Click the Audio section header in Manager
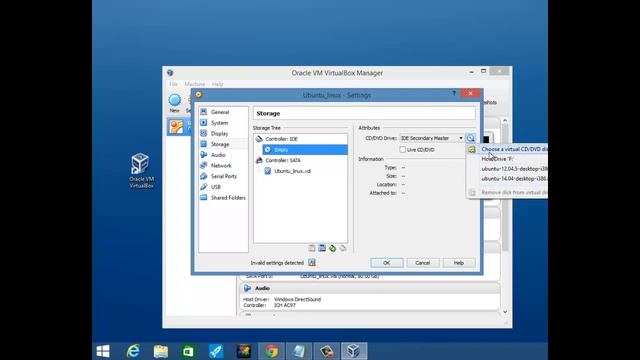Viewport: 640px width, 360px height. pyautogui.click(x=369, y=288)
